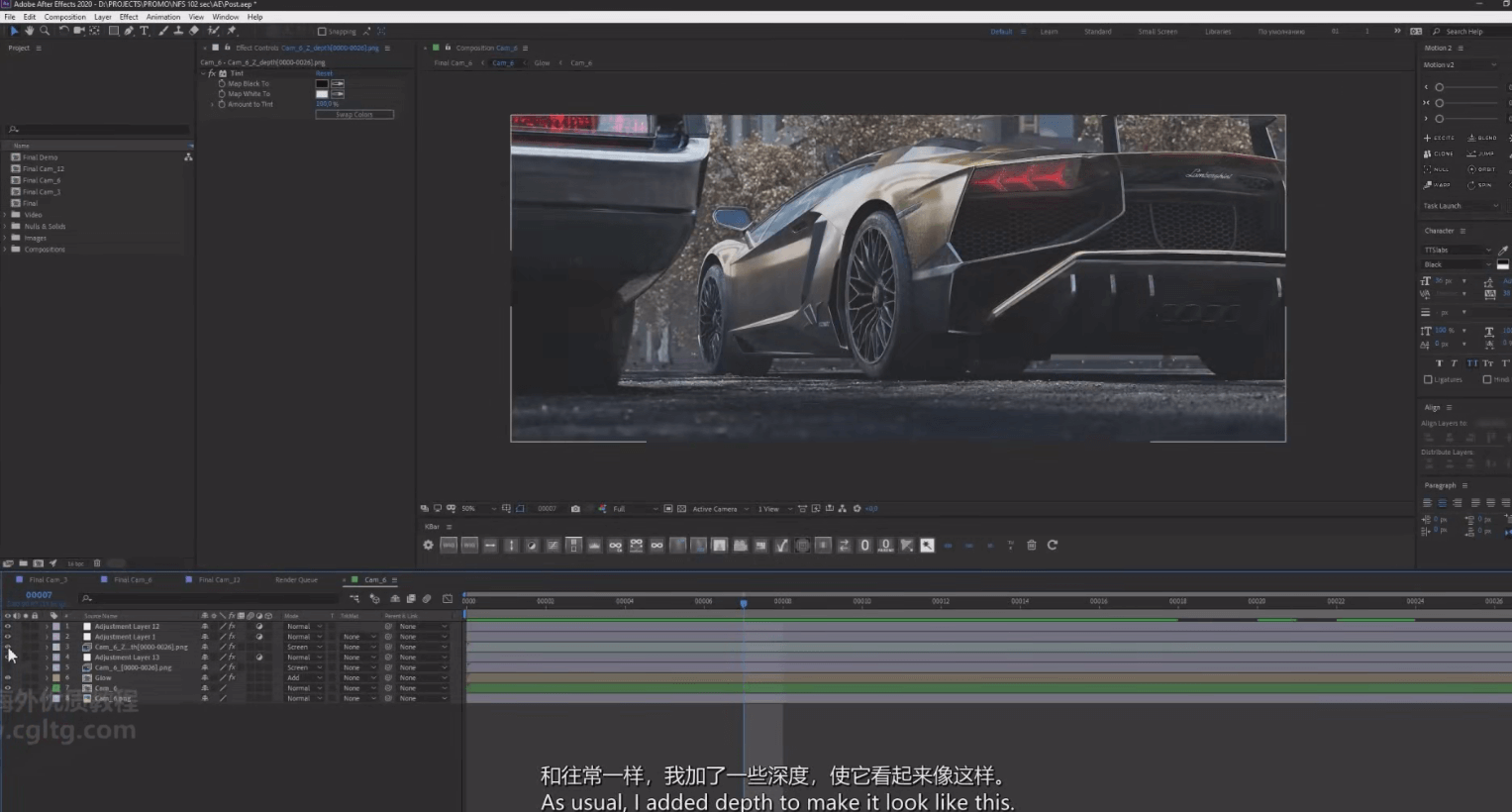Click the Project panel search field

point(99,130)
